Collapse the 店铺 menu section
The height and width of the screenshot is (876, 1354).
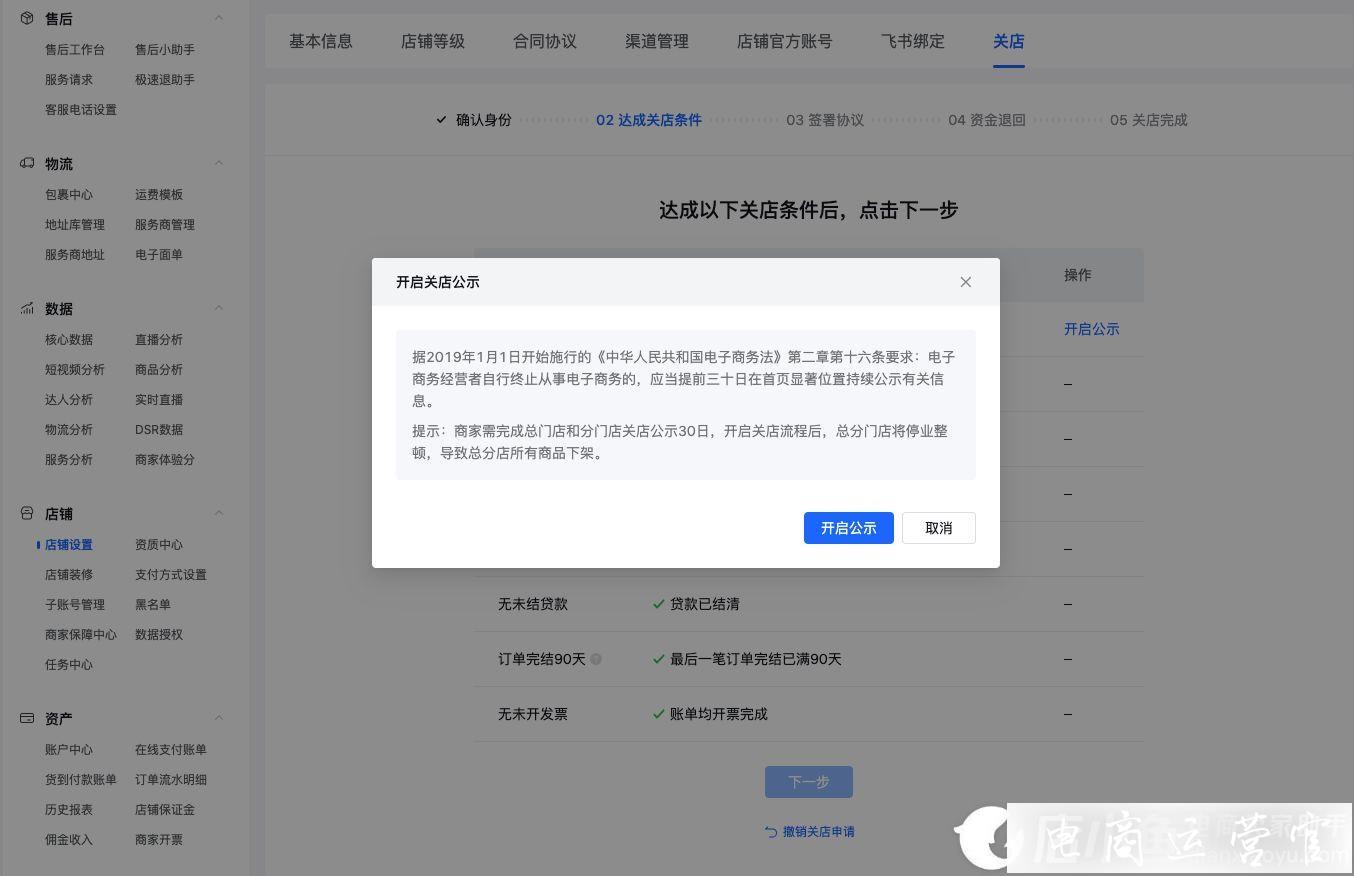pyautogui.click(x=219, y=512)
